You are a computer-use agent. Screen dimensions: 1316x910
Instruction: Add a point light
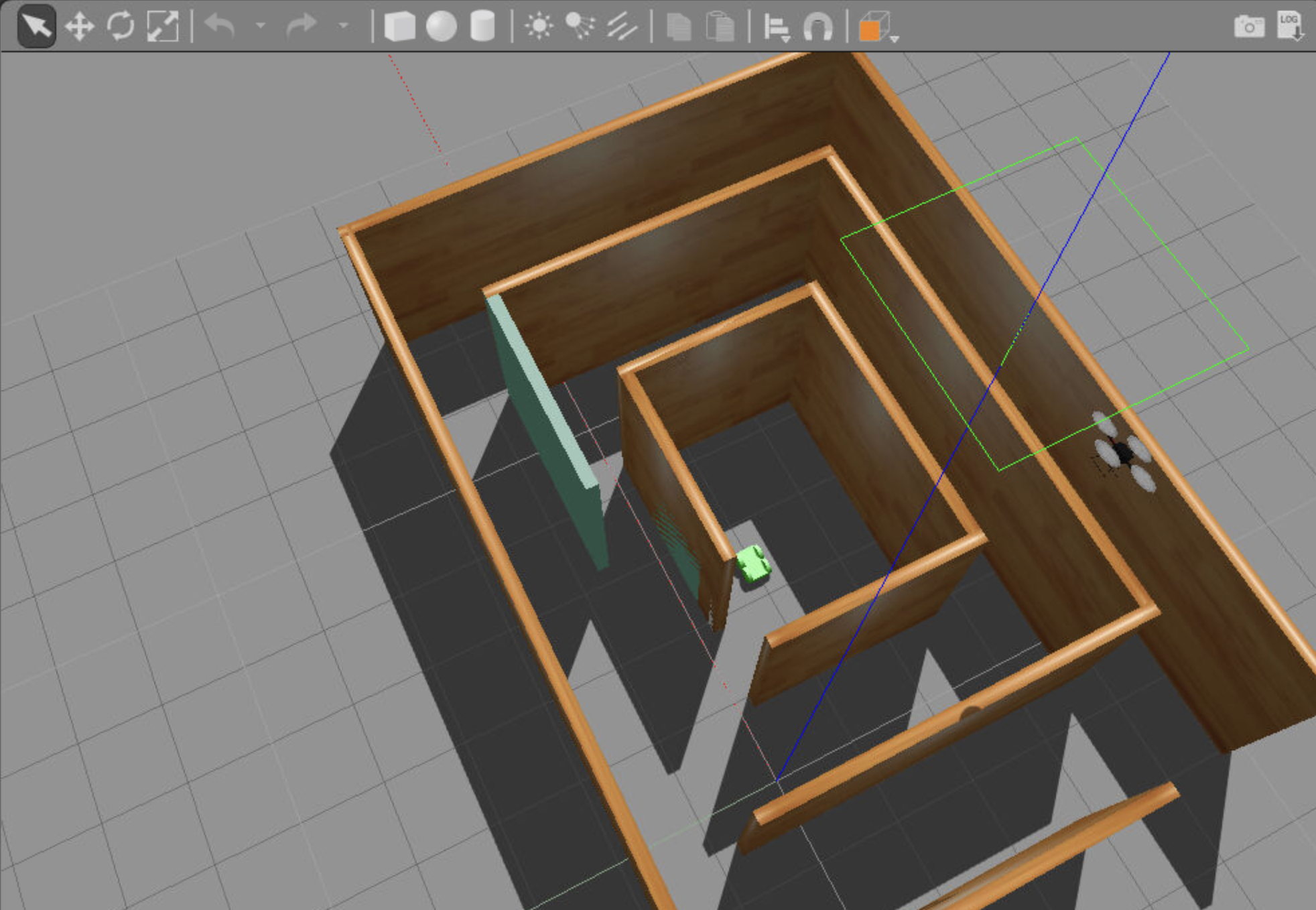pyautogui.click(x=539, y=27)
